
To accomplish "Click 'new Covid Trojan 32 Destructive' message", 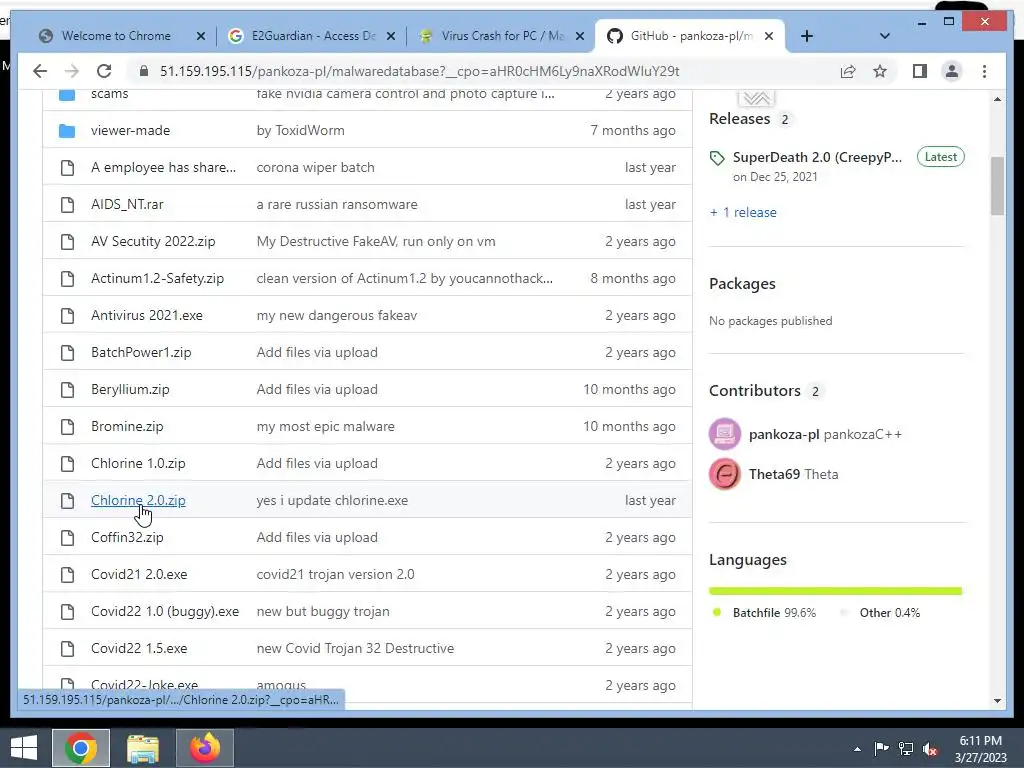I will (355, 648).
